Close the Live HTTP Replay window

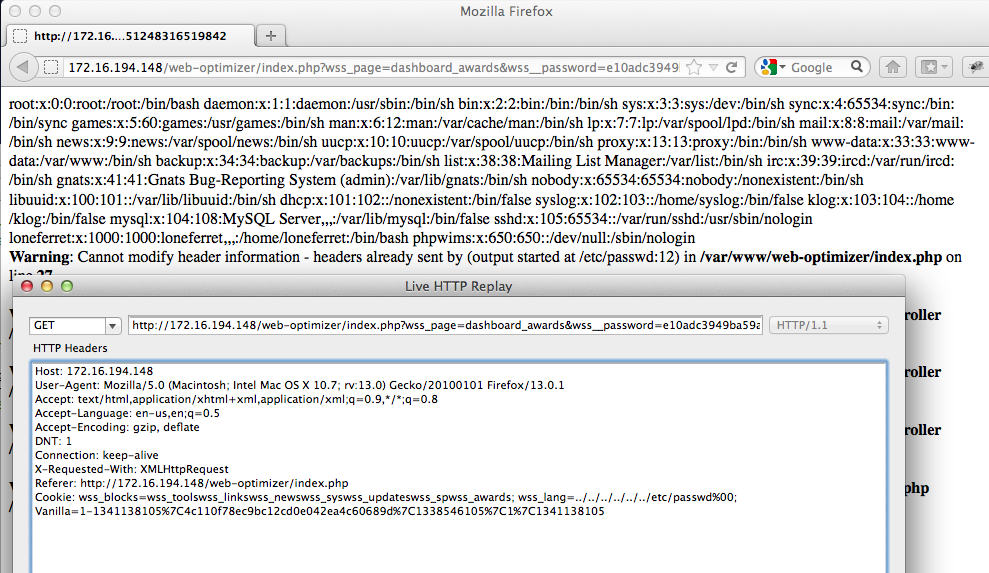27,286
